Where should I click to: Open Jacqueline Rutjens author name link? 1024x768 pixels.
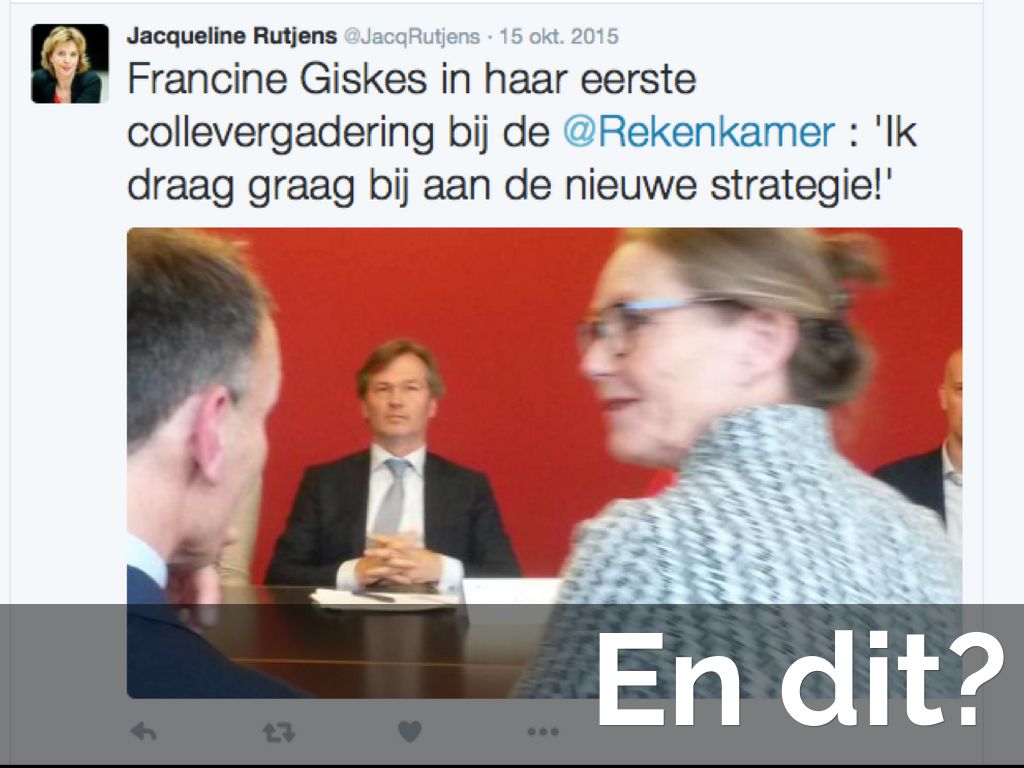232,36
